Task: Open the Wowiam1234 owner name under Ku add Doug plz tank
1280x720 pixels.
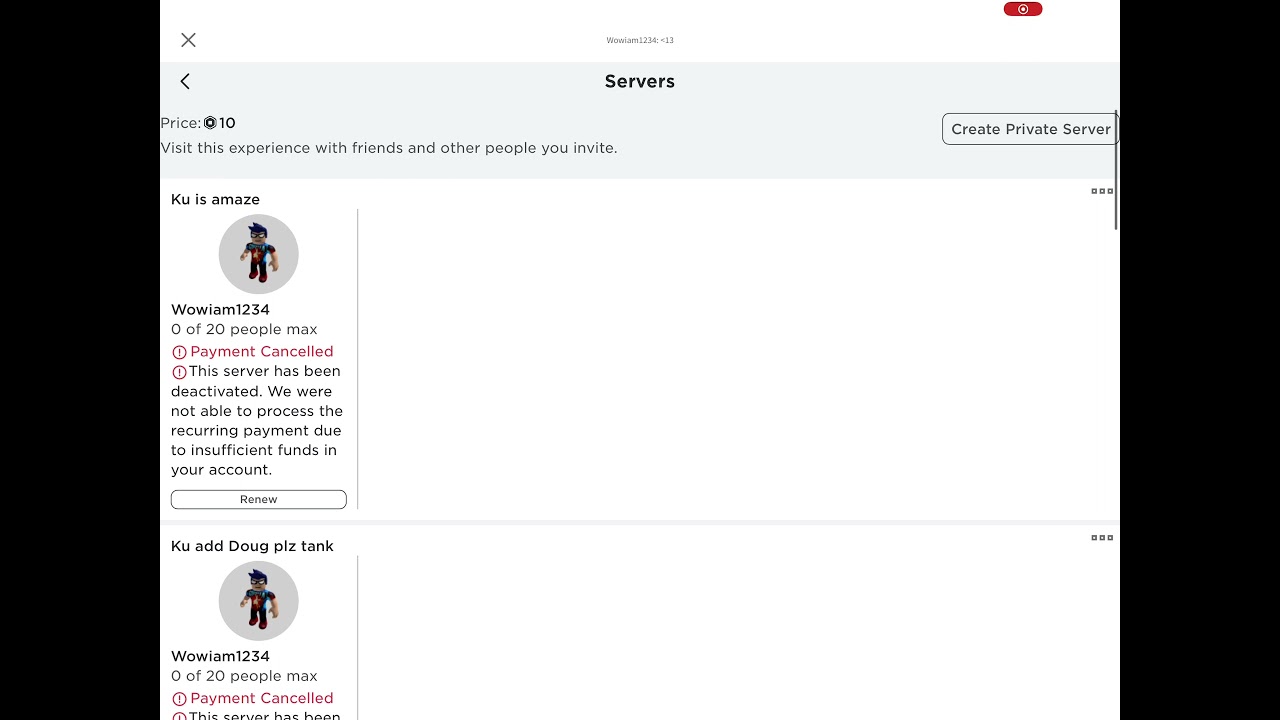Action: pyautogui.click(x=220, y=657)
